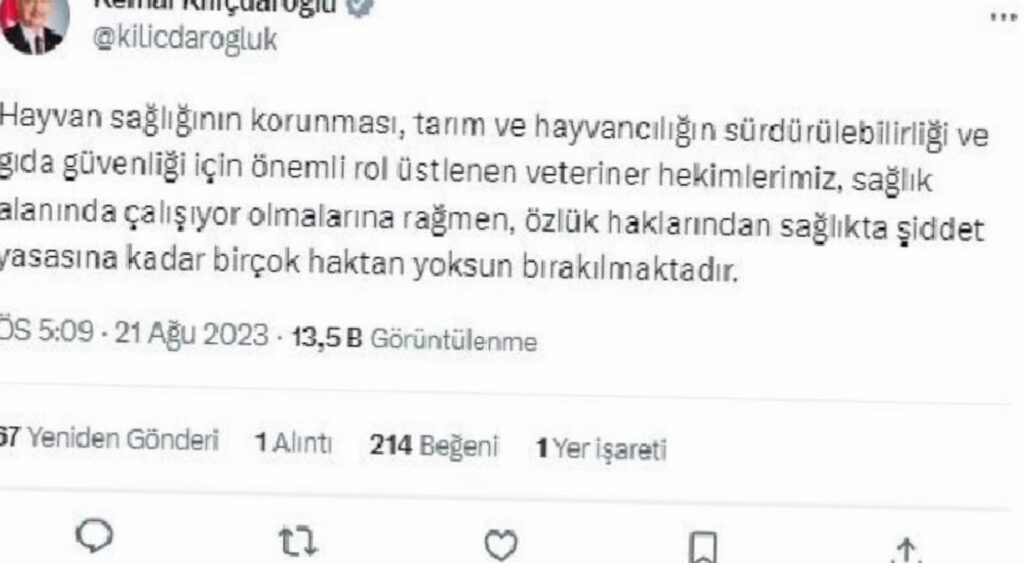Click the repost arrows icon
The image size is (1024, 563).
298,541
